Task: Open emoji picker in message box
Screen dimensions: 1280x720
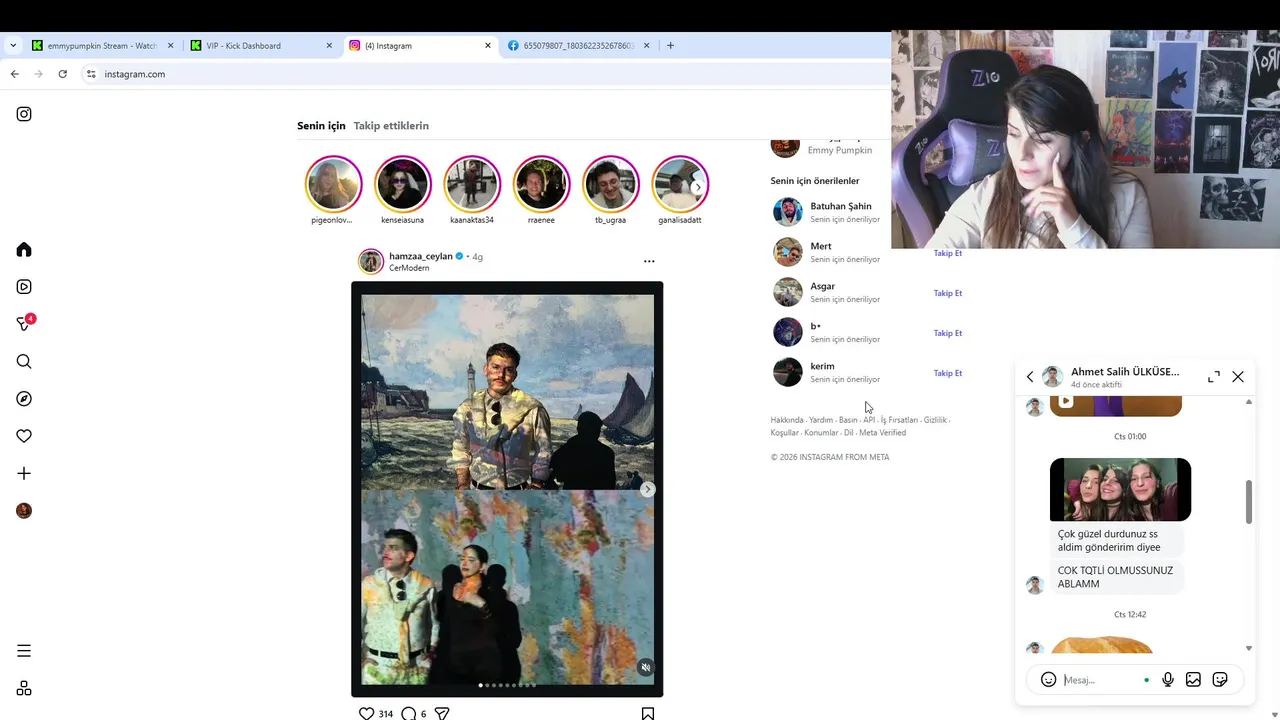Action: [1048, 680]
